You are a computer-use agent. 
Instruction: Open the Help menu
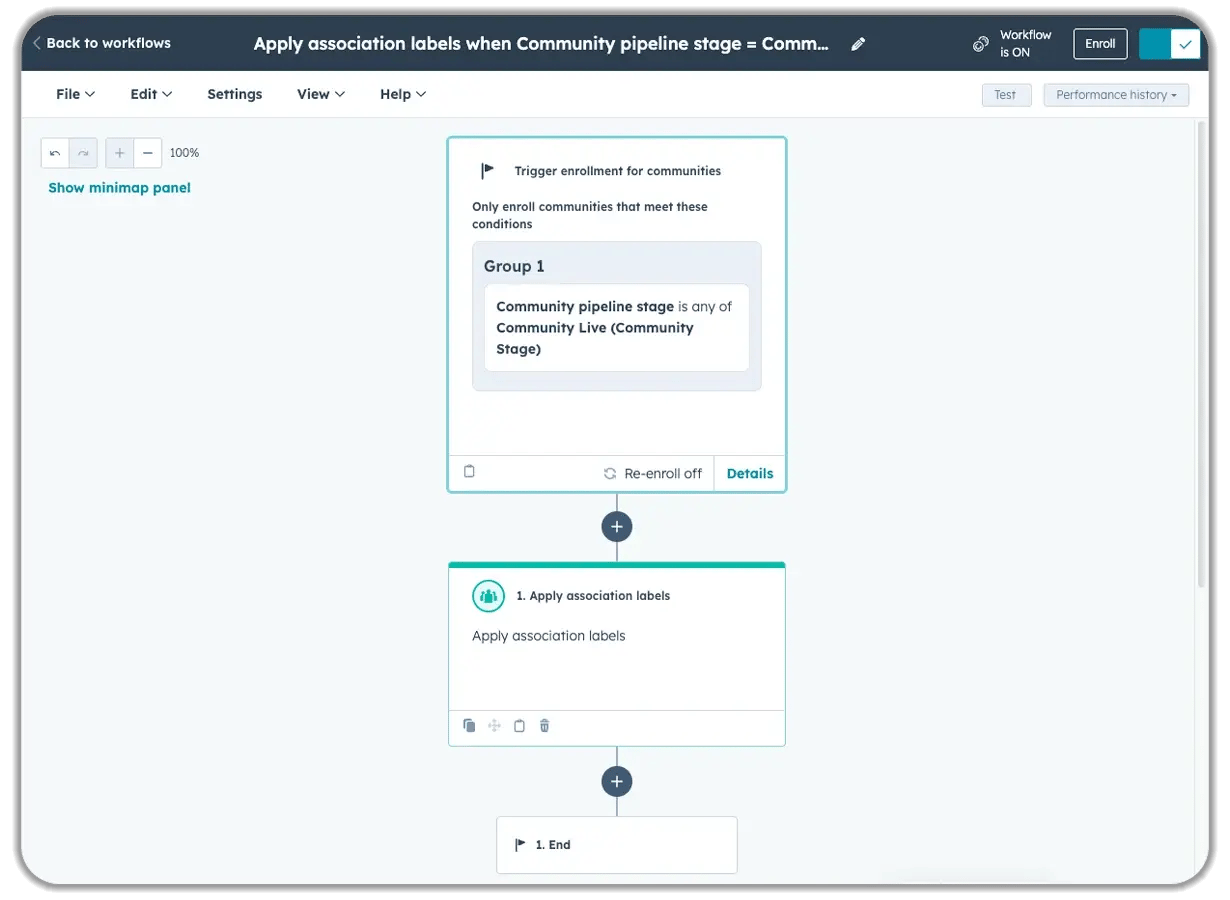tap(402, 93)
